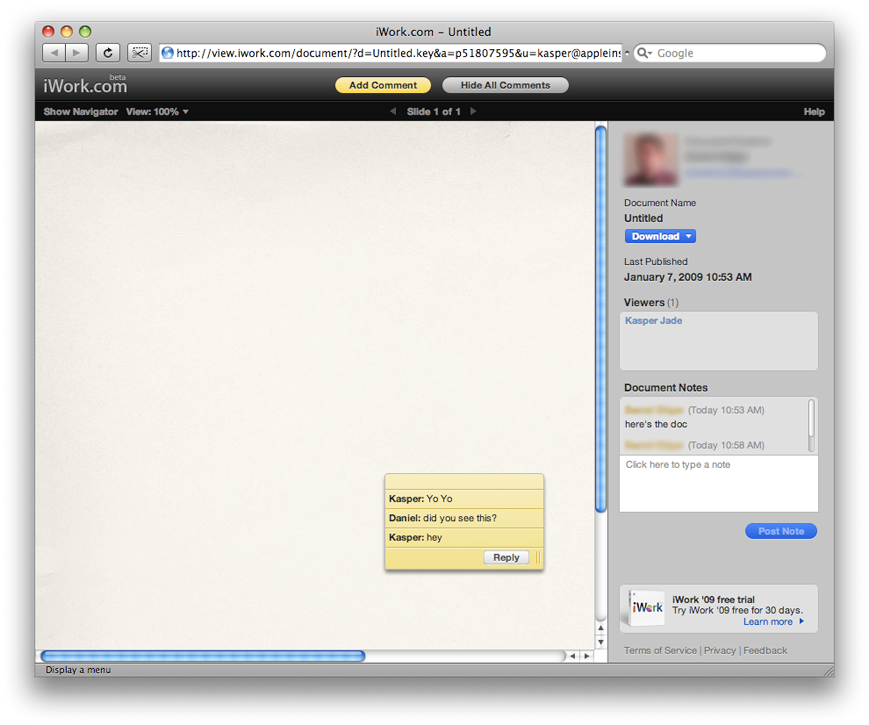Click the scroll up arrow of slide view
The height and width of the screenshot is (725, 869).
[601, 628]
